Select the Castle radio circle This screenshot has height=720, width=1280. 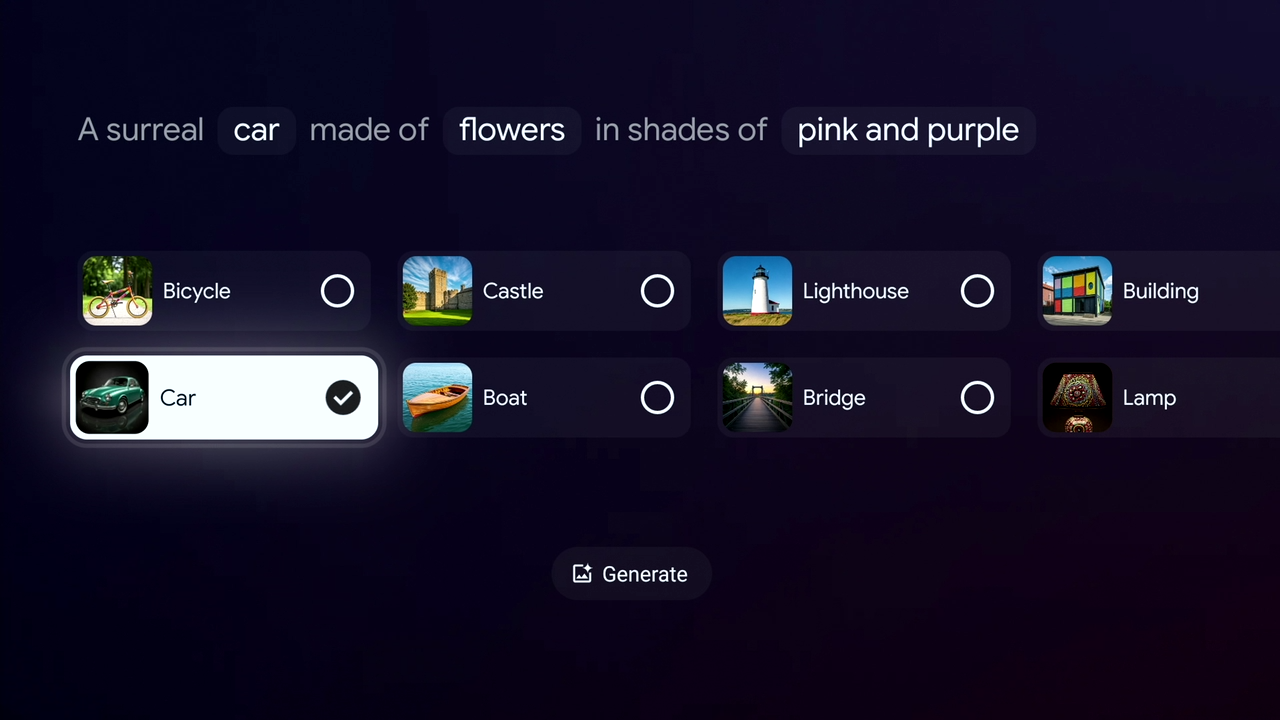coord(657,291)
